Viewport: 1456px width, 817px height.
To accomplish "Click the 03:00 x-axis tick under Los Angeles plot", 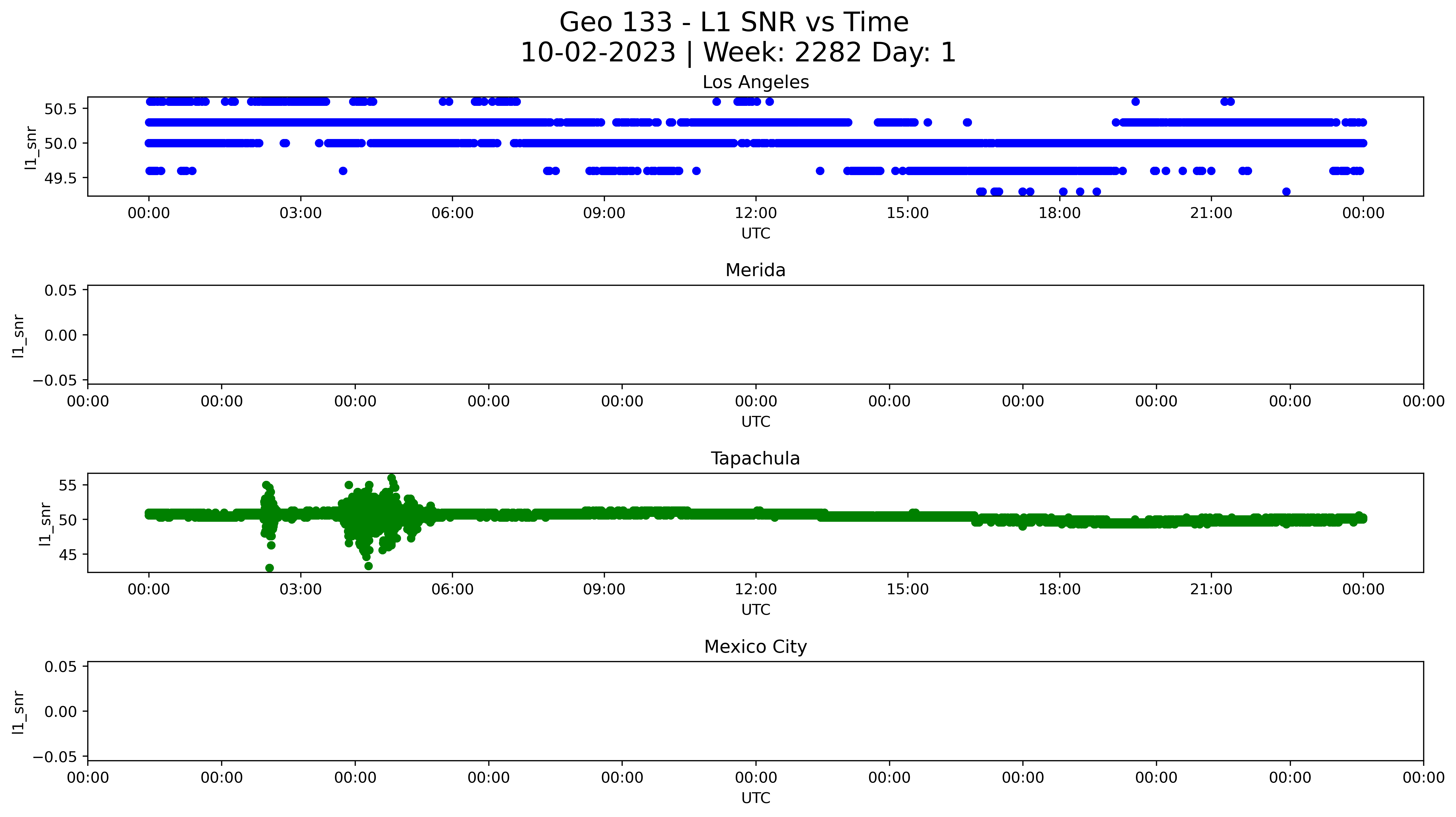I will (301, 213).
